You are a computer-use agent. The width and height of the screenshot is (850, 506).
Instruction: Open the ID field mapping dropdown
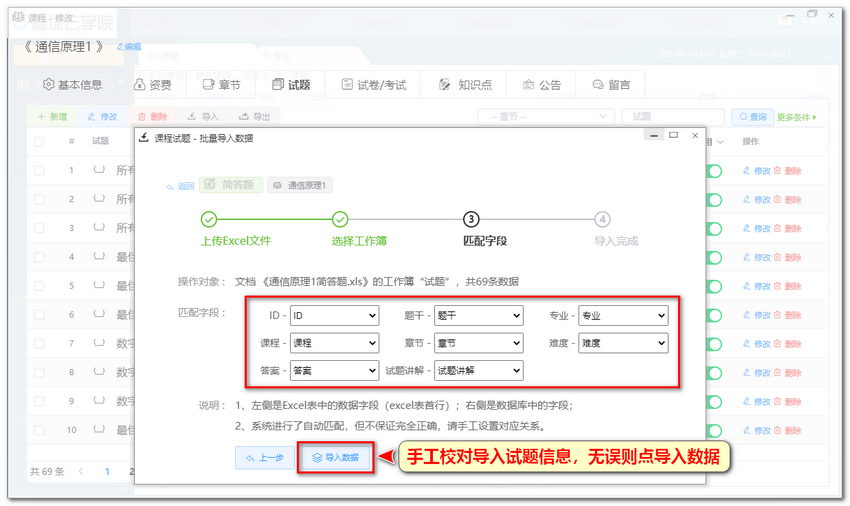tap(334, 316)
